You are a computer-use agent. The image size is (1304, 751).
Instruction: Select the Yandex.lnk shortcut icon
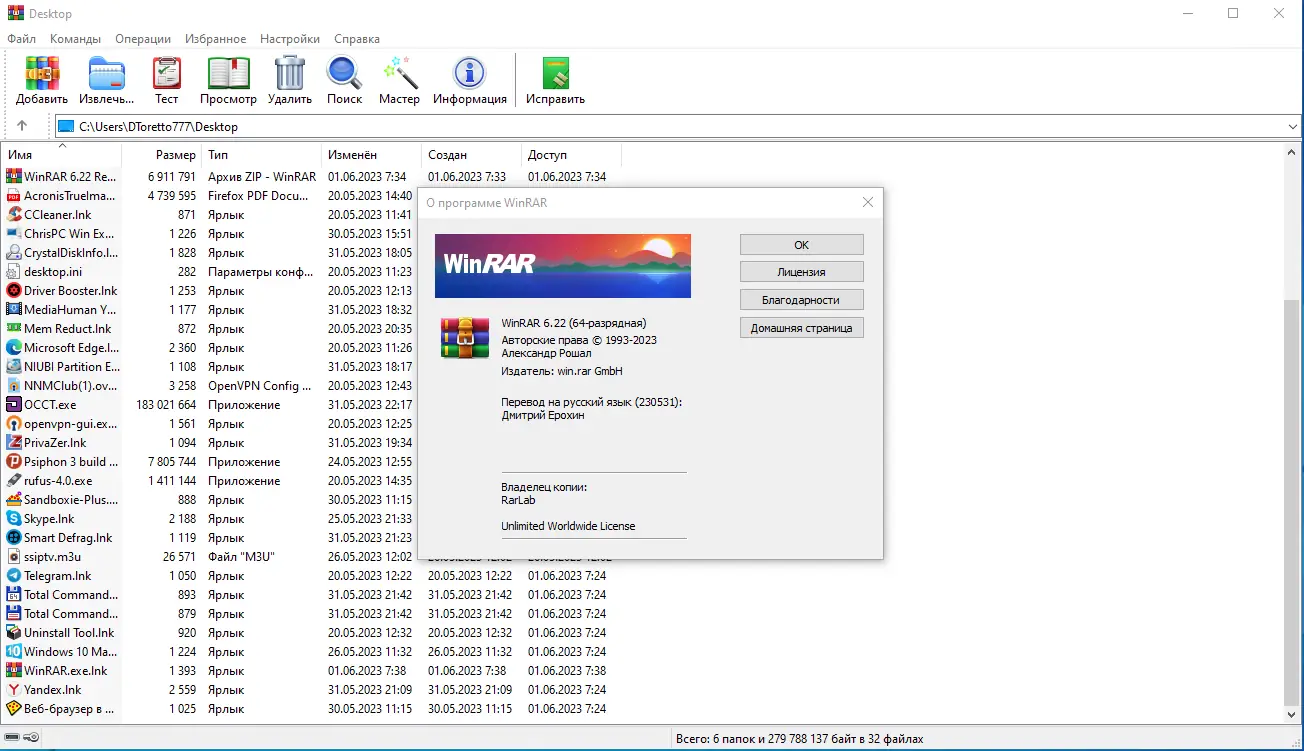pos(14,690)
